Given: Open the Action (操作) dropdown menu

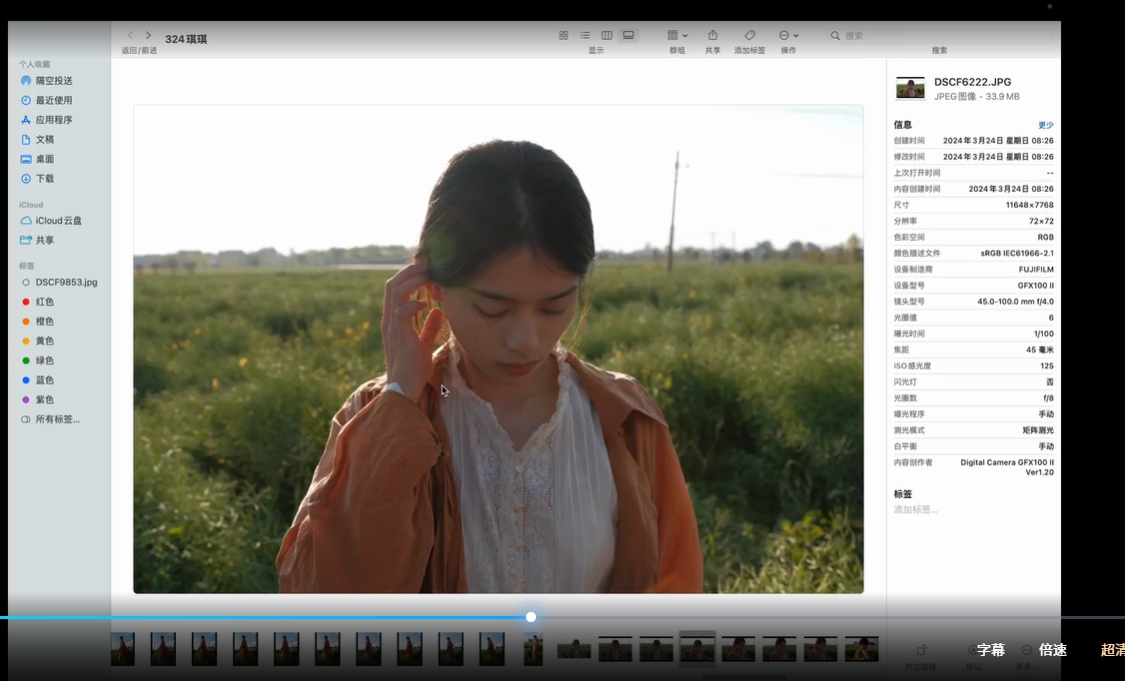Looking at the screenshot, I should point(788,35).
